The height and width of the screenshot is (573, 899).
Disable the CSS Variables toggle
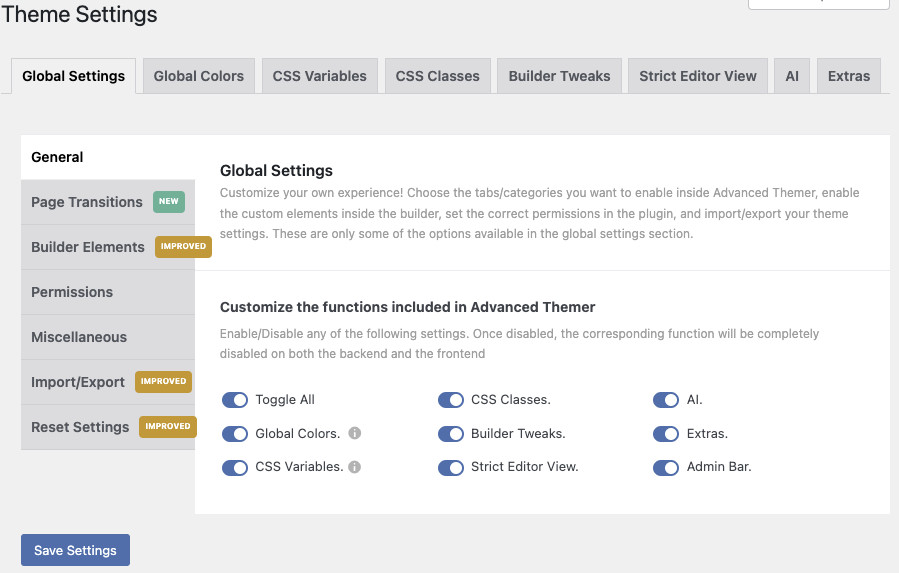pyautogui.click(x=235, y=467)
